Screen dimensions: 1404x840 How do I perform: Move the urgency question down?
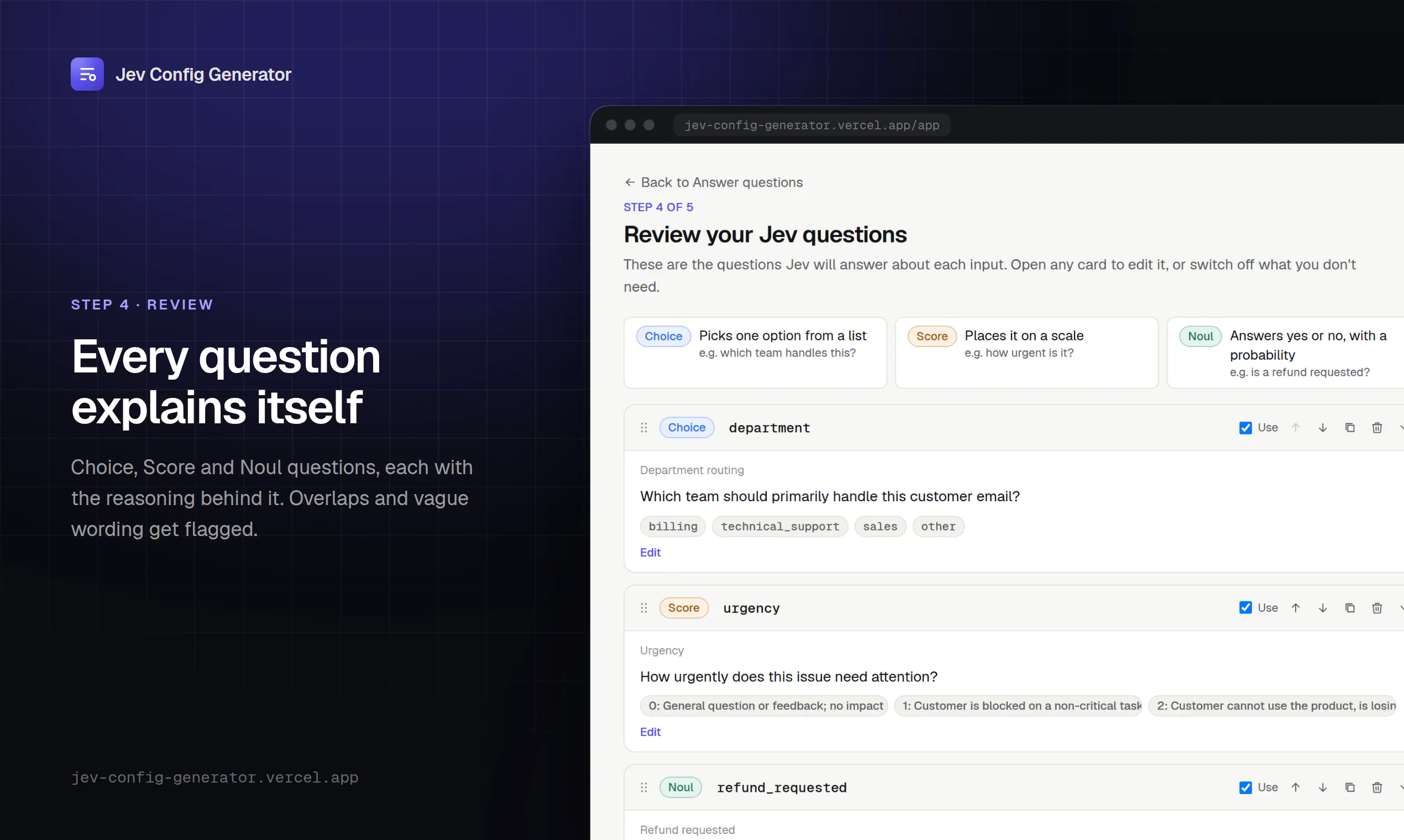click(1323, 608)
